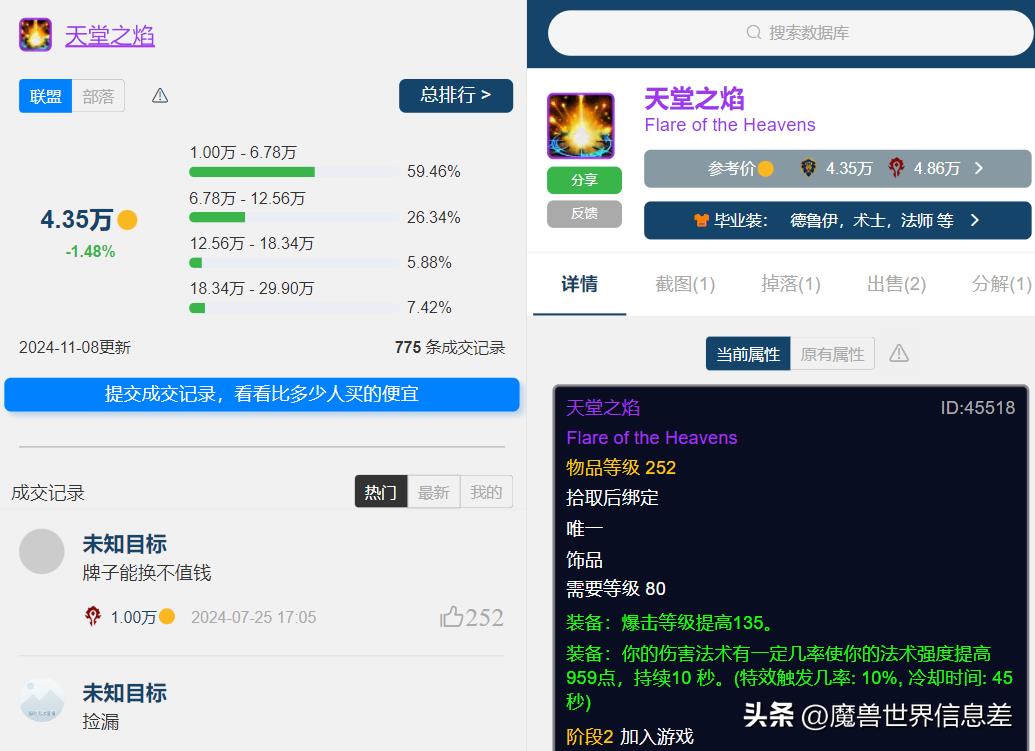Click the green 分享 button
This screenshot has height=751, width=1035.
(x=584, y=180)
